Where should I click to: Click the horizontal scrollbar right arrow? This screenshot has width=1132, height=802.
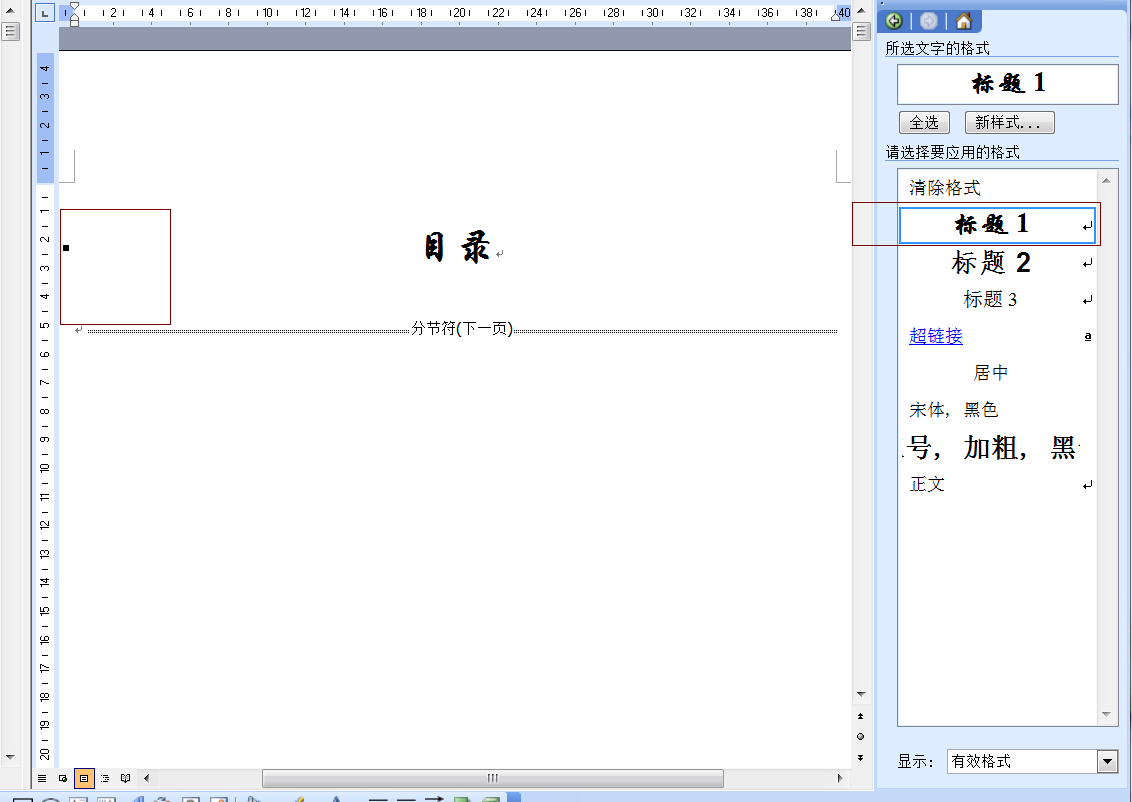[840, 778]
